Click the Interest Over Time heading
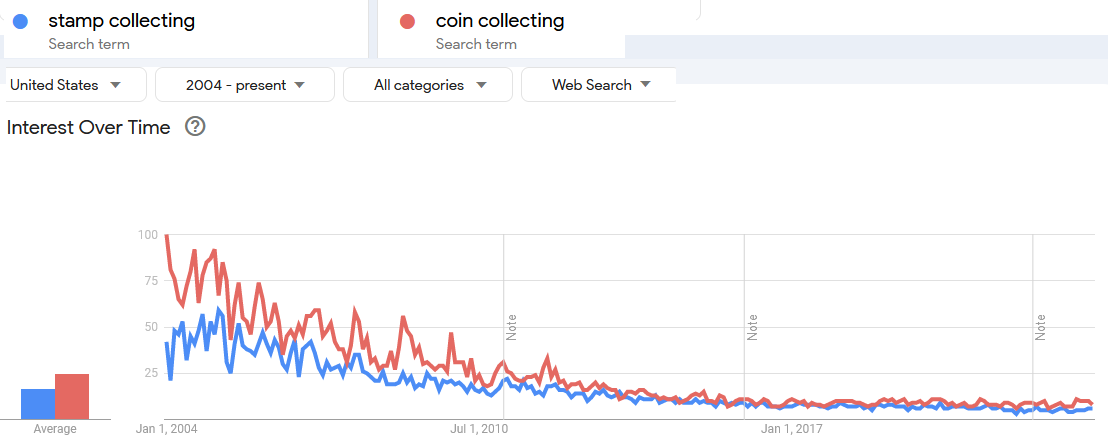Screen dimensions: 1108x444 coord(88,127)
